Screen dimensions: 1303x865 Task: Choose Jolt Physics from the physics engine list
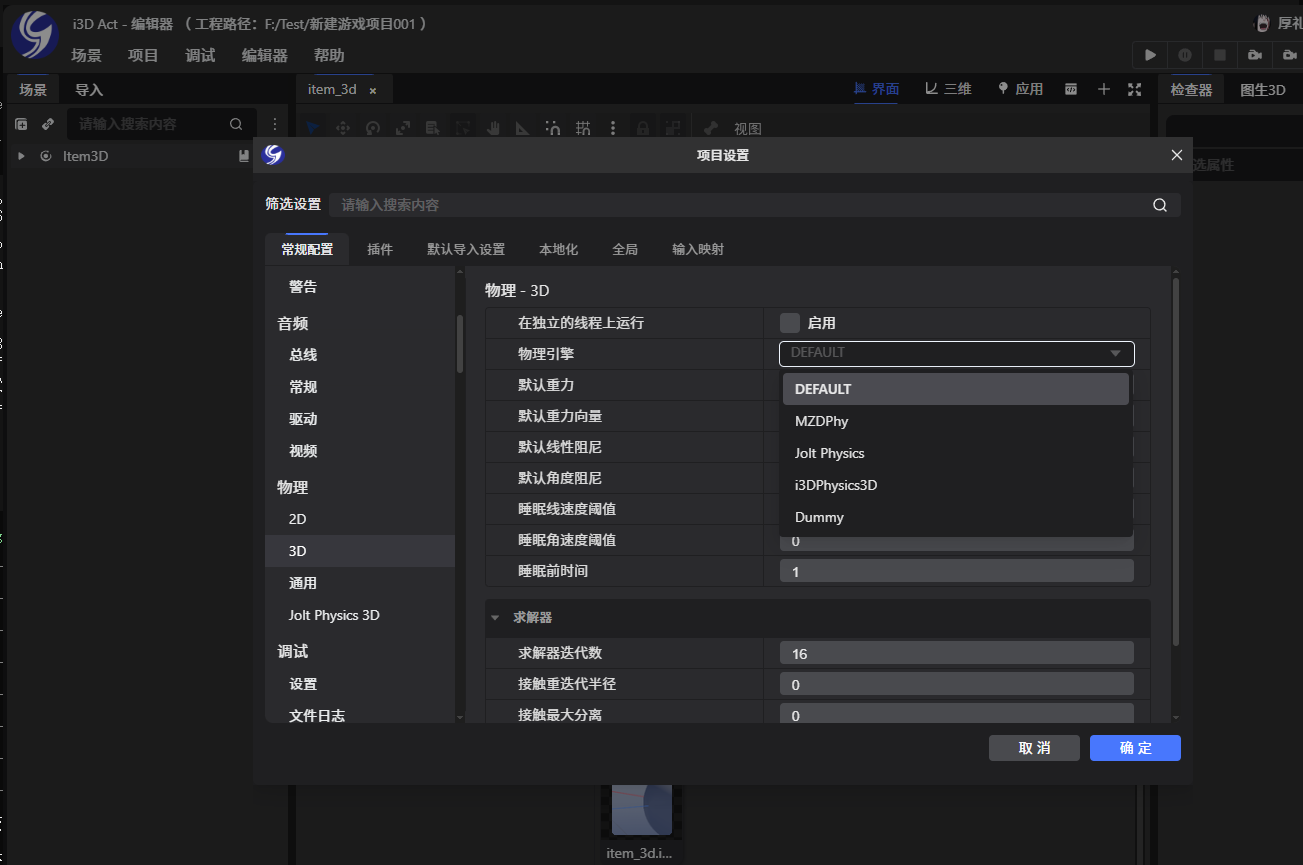[956, 453]
